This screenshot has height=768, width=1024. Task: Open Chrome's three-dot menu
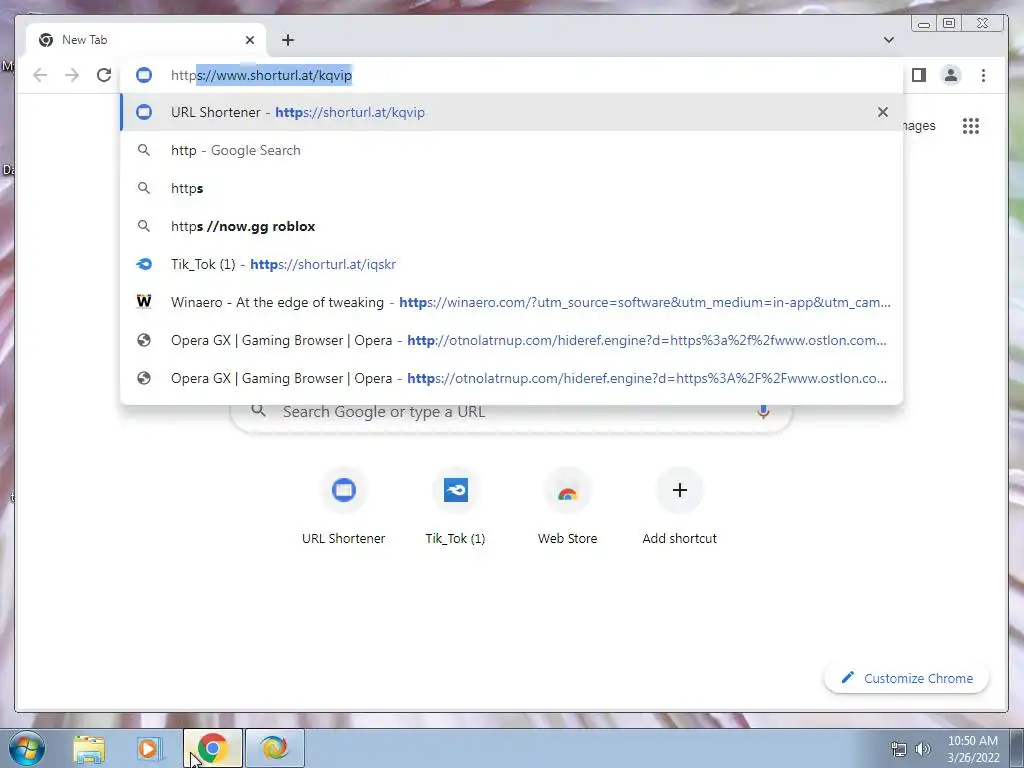[x=984, y=75]
